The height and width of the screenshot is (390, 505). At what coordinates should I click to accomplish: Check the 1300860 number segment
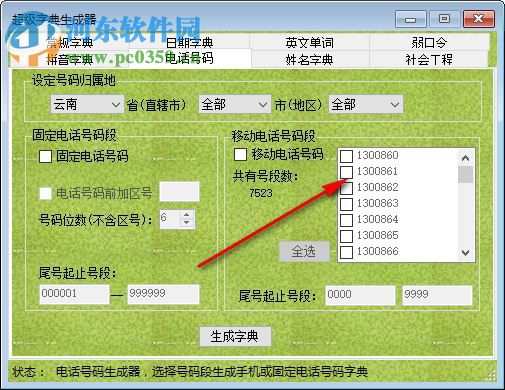pos(346,156)
